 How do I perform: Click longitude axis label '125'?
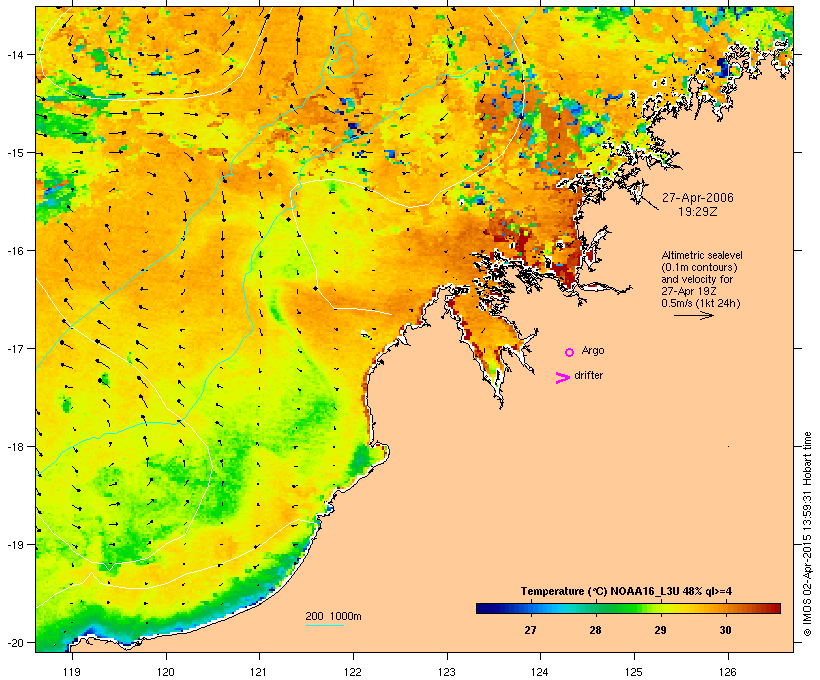[634, 672]
